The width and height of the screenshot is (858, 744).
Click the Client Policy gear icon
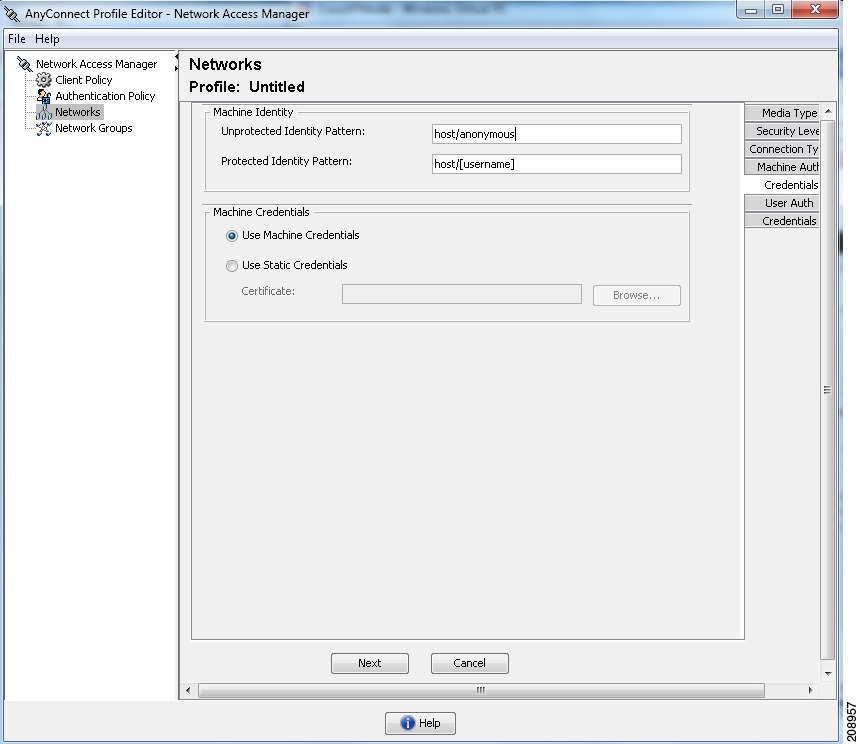point(43,80)
